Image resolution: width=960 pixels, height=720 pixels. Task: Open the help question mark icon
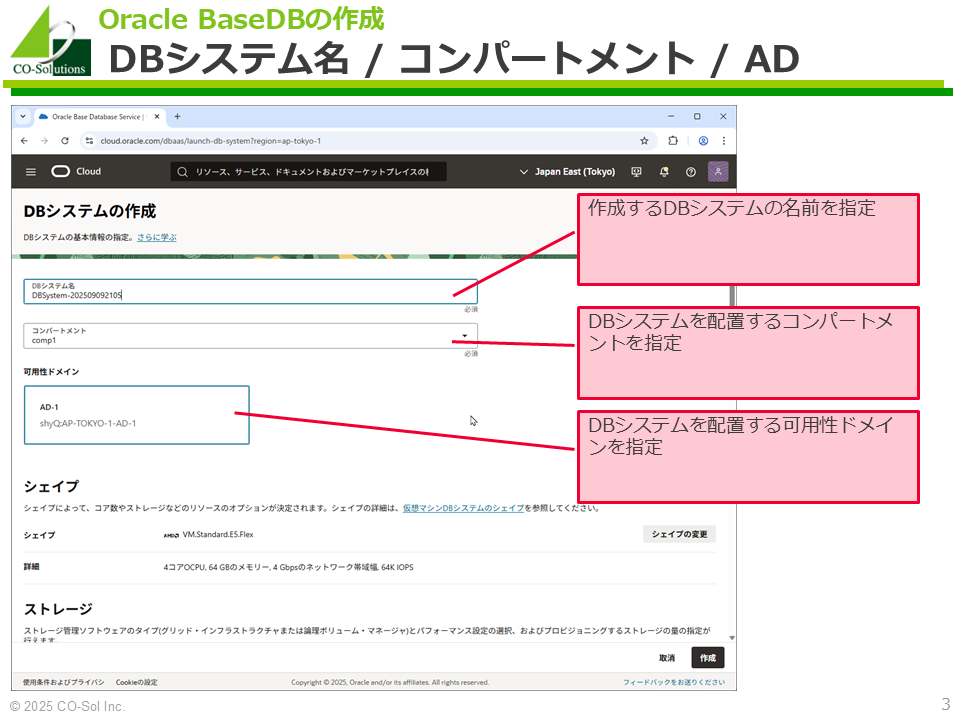(691, 172)
